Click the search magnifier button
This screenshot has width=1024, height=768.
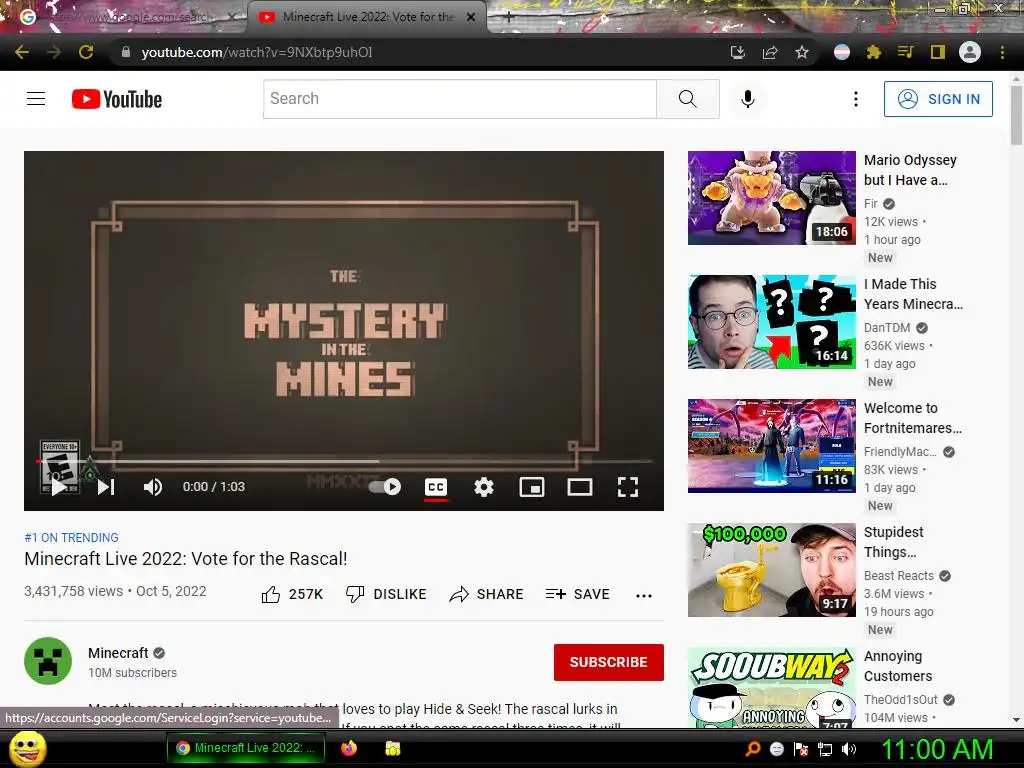tap(688, 99)
